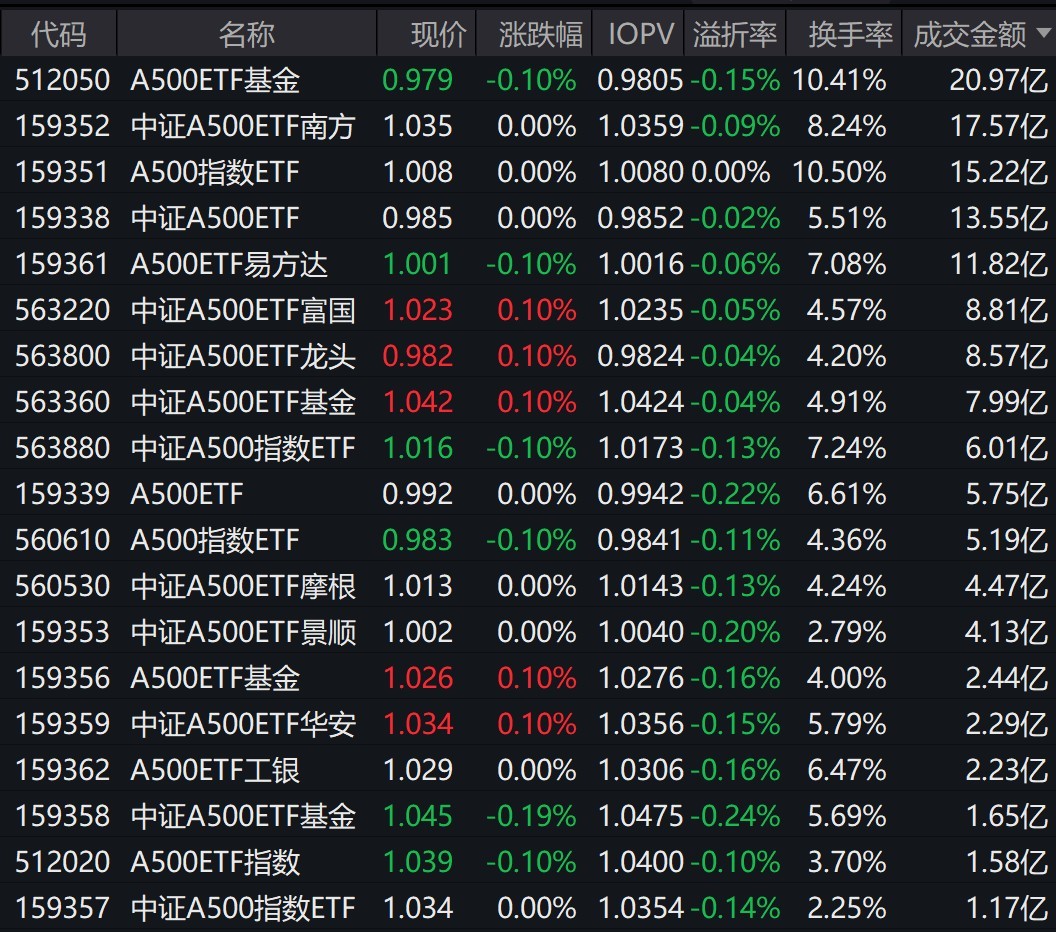Image resolution: width=1056 pixels, height=932 pixels.
Task: Select code 563360
Action: tap(62, 402)
